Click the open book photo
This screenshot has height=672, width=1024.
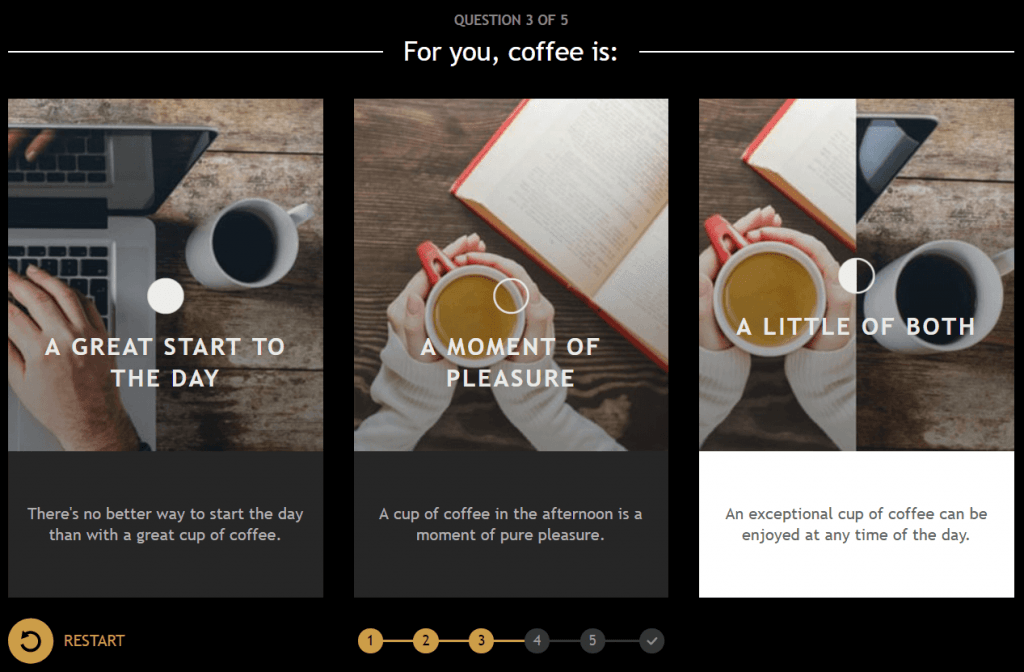click(x=511, y=275)
